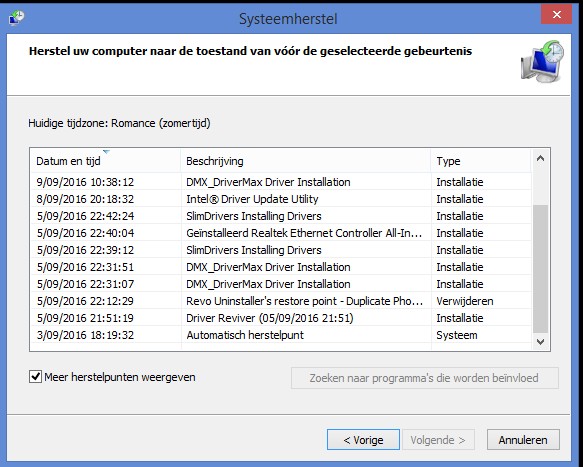Uncheck Meer herstelpunten weergeven checkbox
The image size is (583, 467).
(35, 377)
